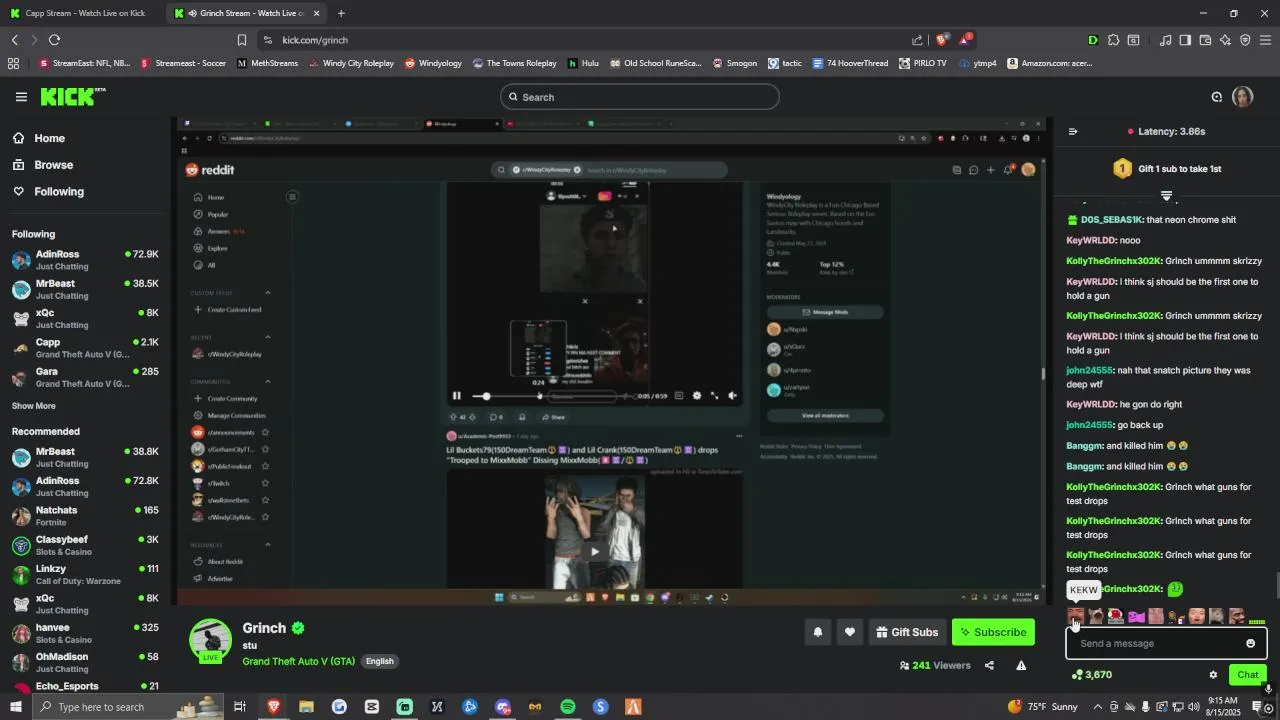Open the Hulu bookmark
The height and width of the screenshot is (720, 1280).
click(x=583, y=63)
